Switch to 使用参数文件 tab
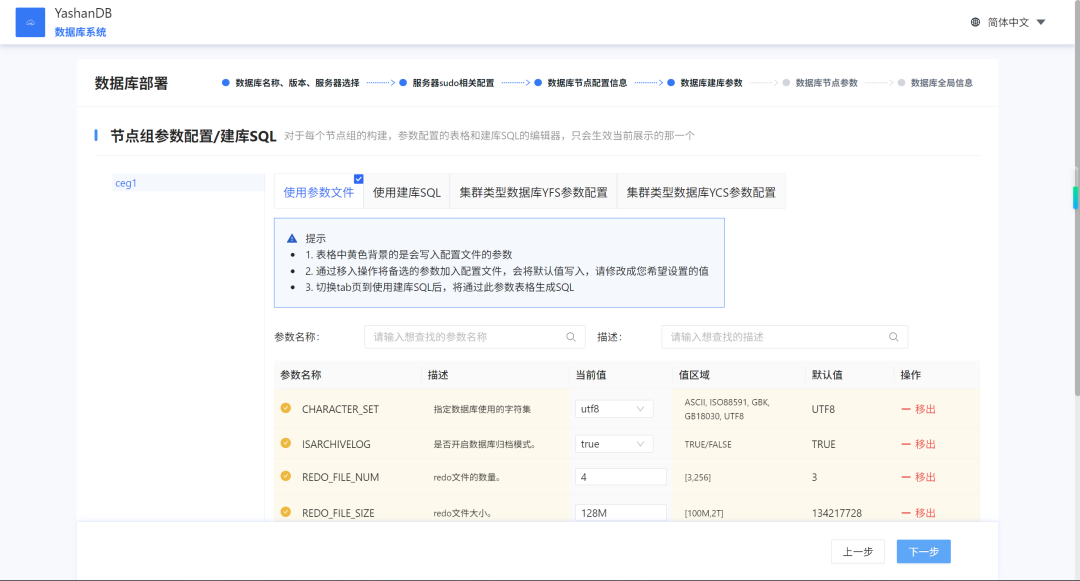The width and height of the screenshot is (1080, 581). coord(318,192)
